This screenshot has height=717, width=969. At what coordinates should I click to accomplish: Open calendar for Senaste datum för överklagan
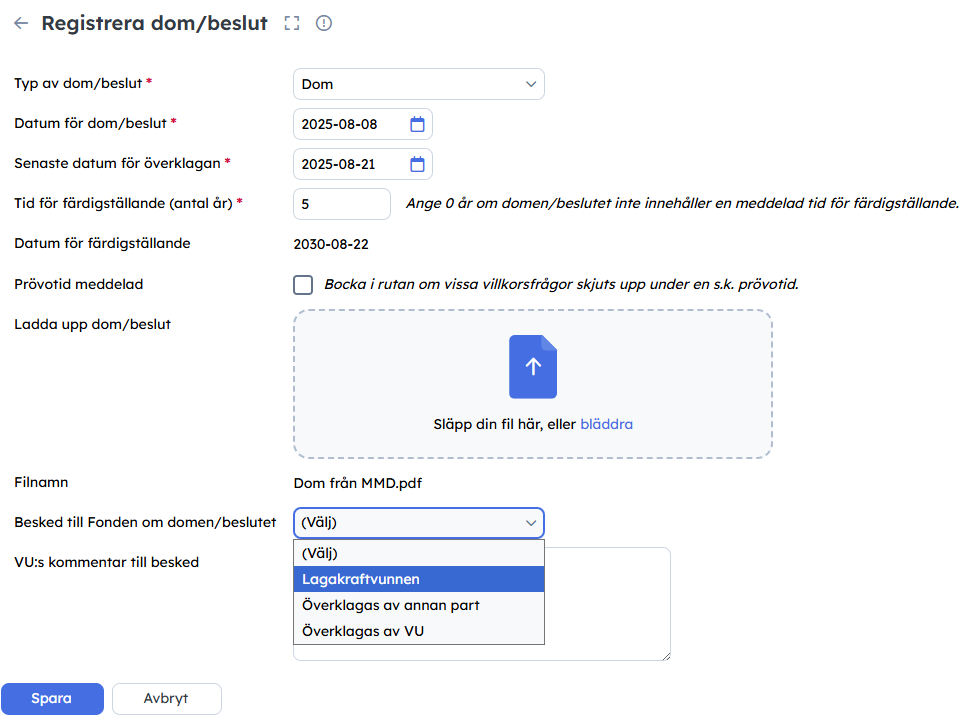418,164
